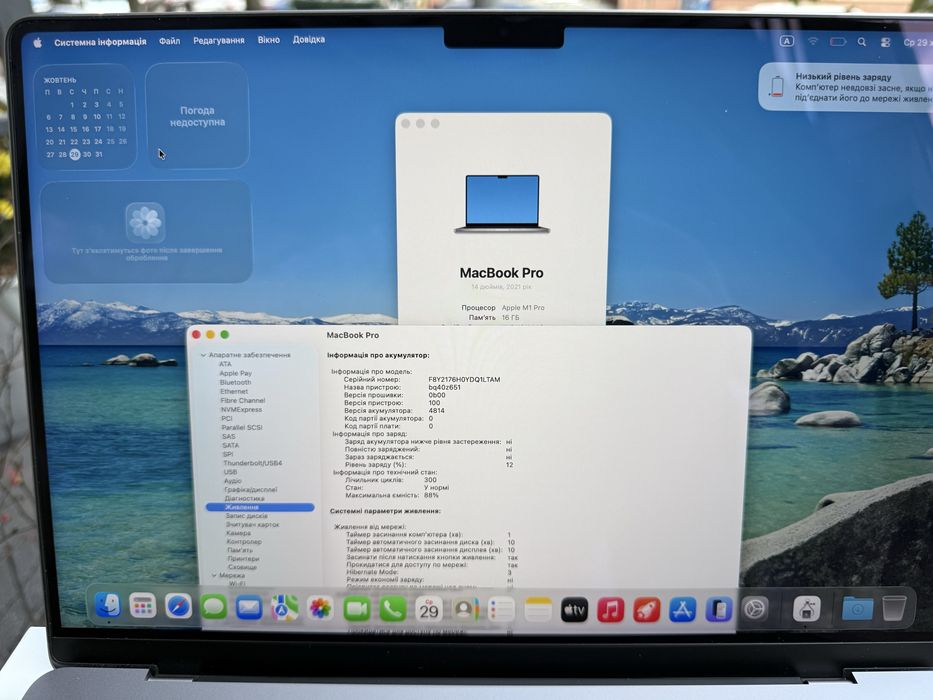Select ATA in the sidebar
Image resolution: width=933 pixels, height=700 pixels.
pos(225,364)
